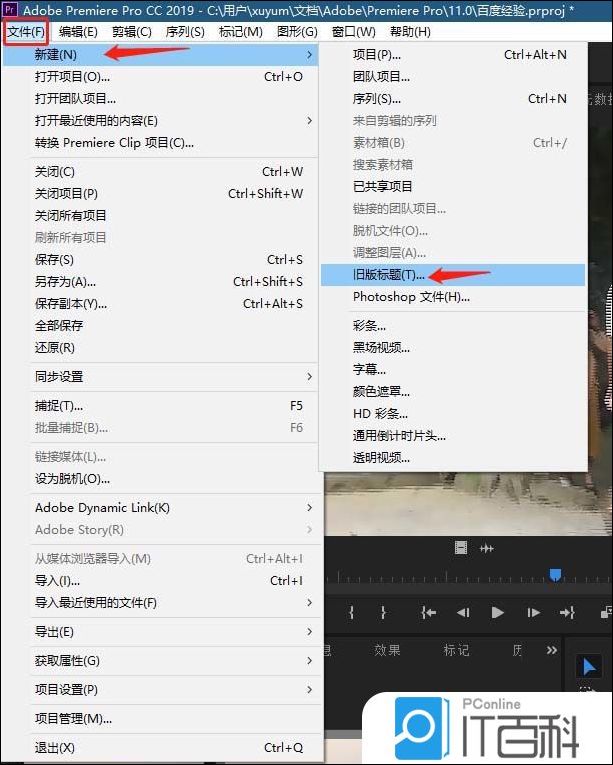Image resolution: width=613 pixels, height=765 pixels.
Task: Choose 退出(X) in the File menu
Action: click(161, 747)
